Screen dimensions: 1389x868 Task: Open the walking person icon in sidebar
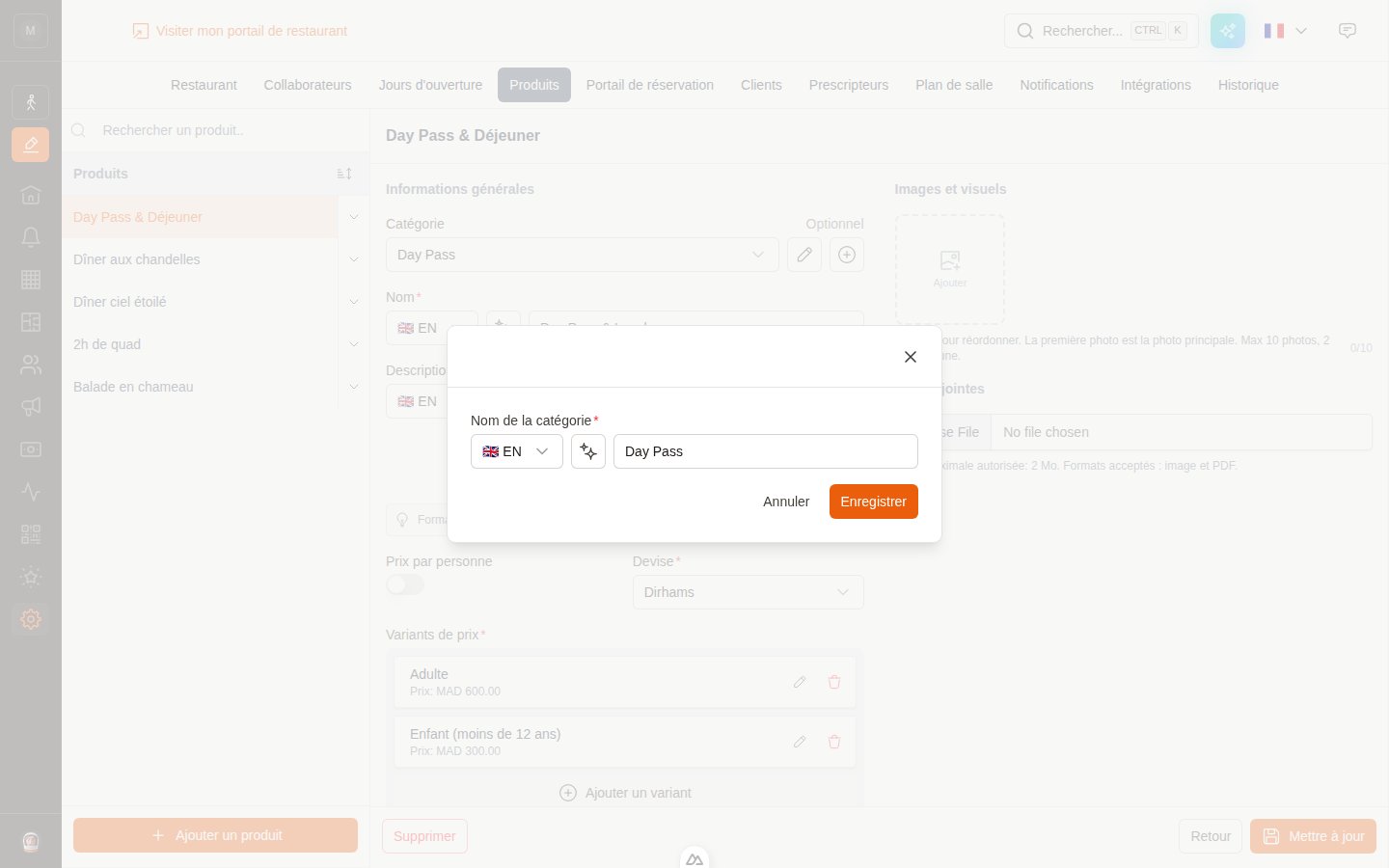[x=31, y=102]
